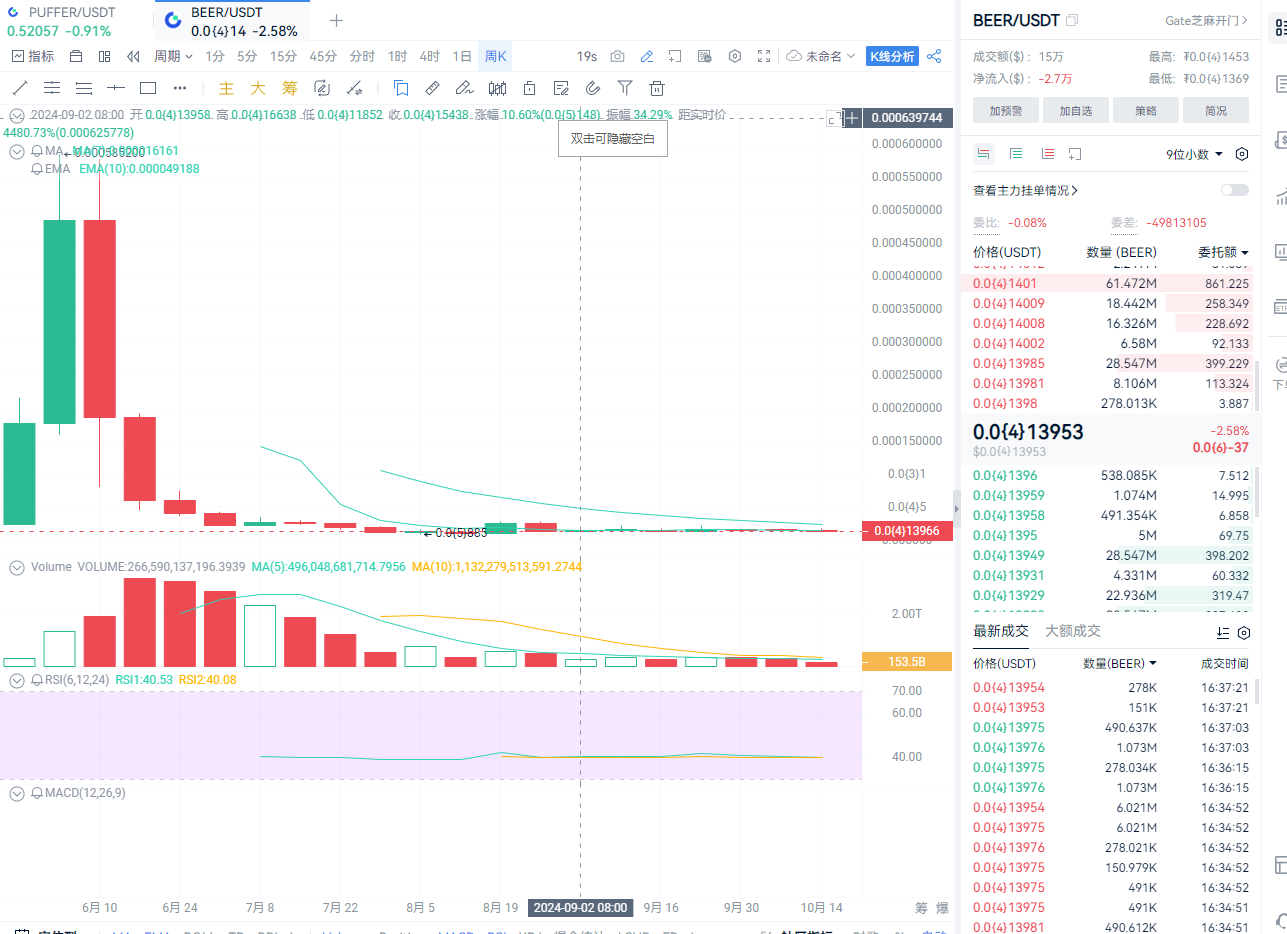Open latest trades settings hexagon icon
The width and height of the screenshot is (1287, 934).
(x=1244, y=633)
